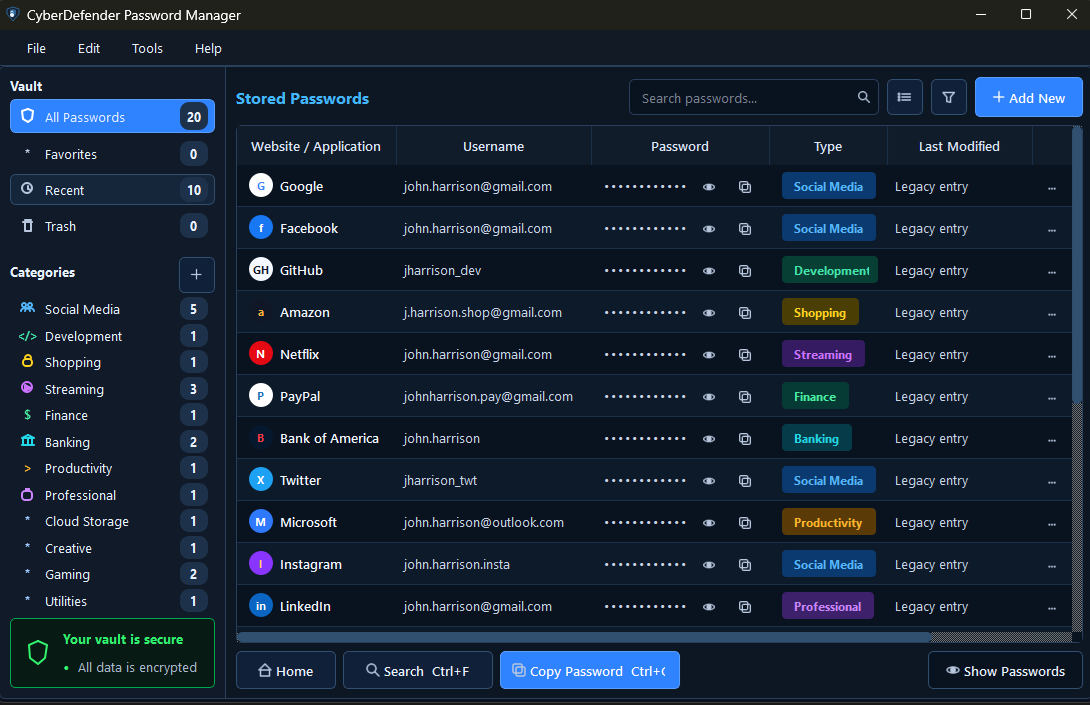
Task: Click the Search Ctrl+F button
Action: (x=418, y=670)
